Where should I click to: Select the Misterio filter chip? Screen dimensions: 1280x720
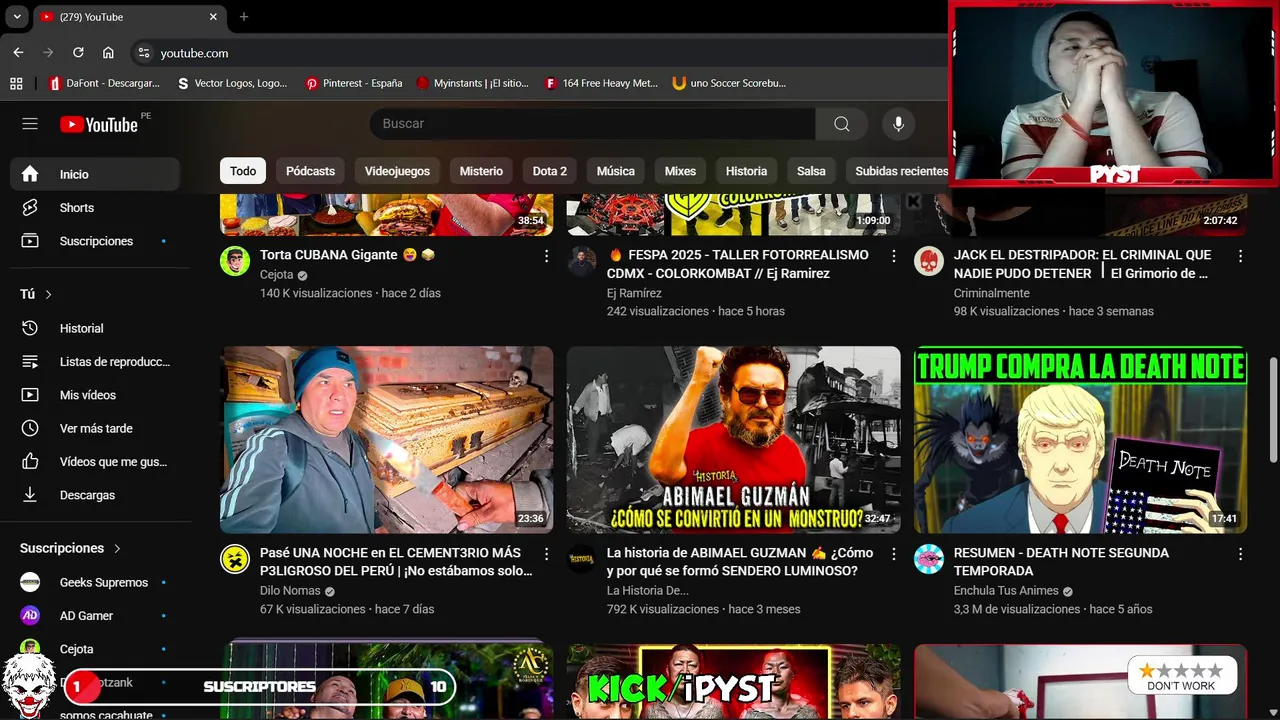point(481,171)
